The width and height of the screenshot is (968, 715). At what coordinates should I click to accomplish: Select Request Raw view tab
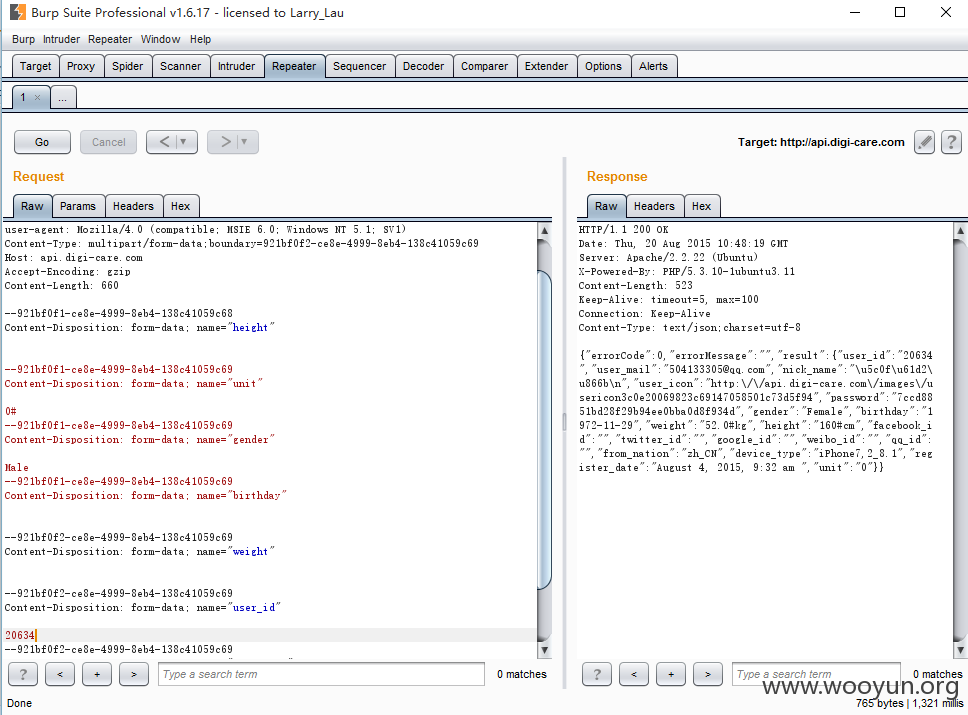pos(32,206)
